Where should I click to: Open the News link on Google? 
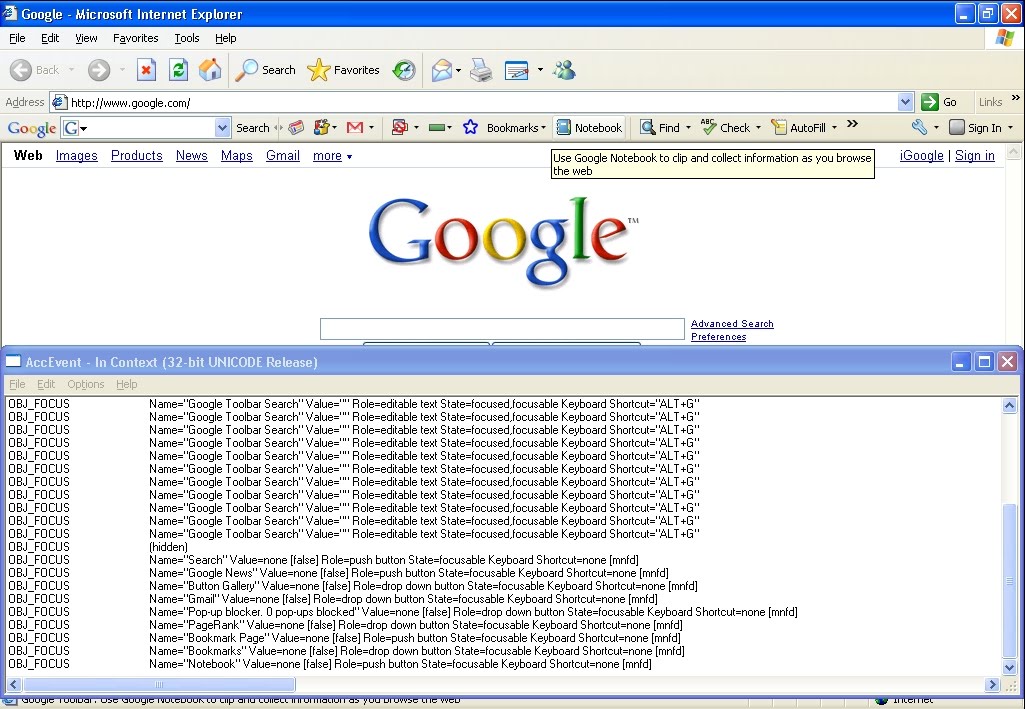point(192,156)
